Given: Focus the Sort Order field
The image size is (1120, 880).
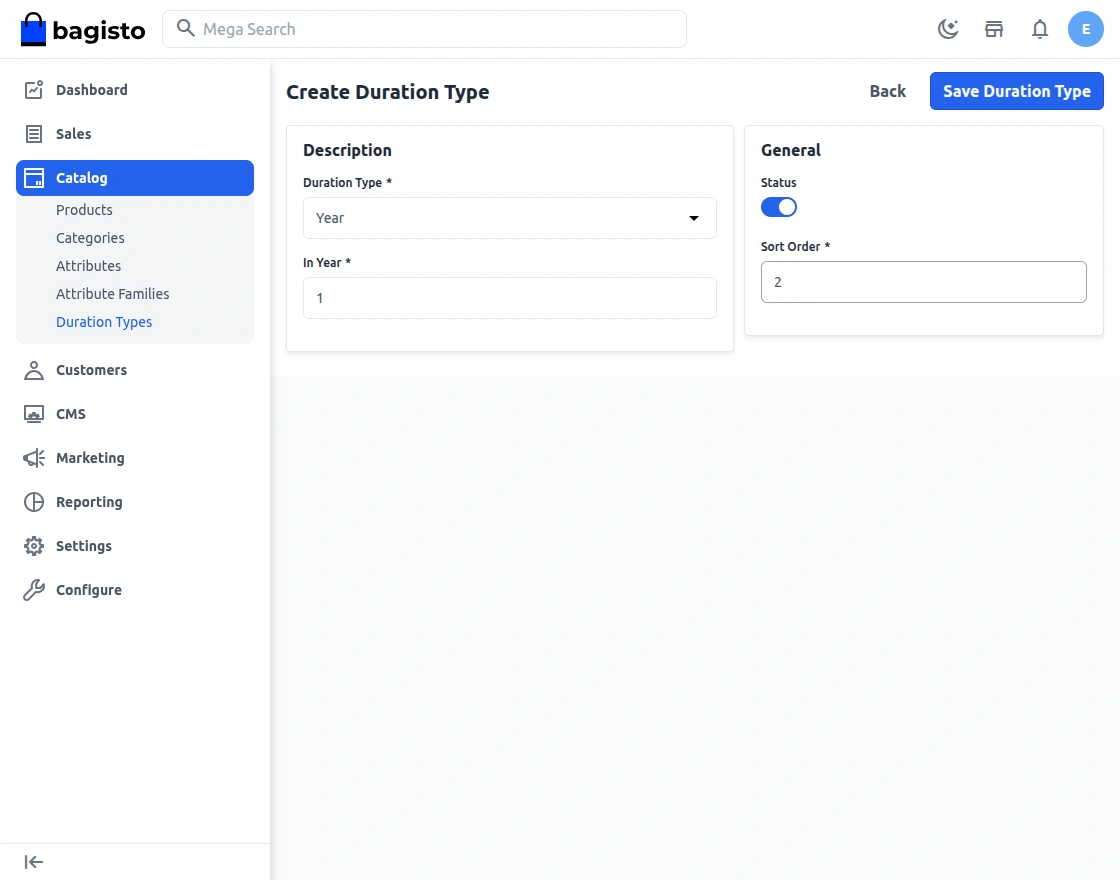Looking at the screenshot, I should [923, 282].
